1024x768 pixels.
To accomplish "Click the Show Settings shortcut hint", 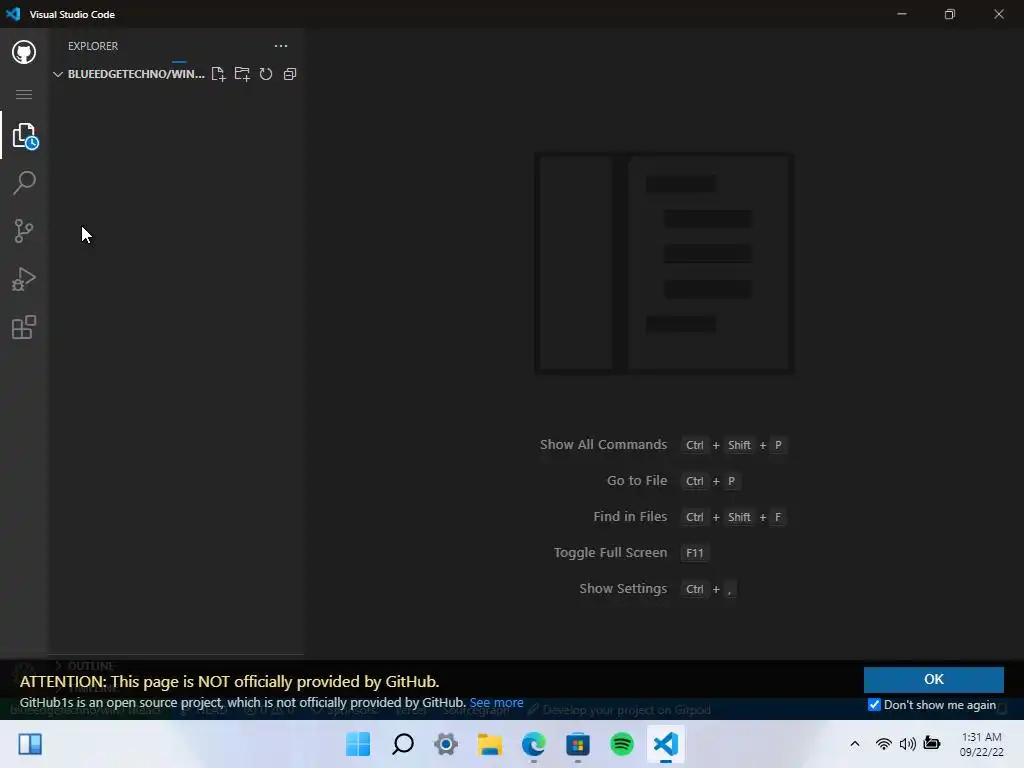I will pos(658,588).
